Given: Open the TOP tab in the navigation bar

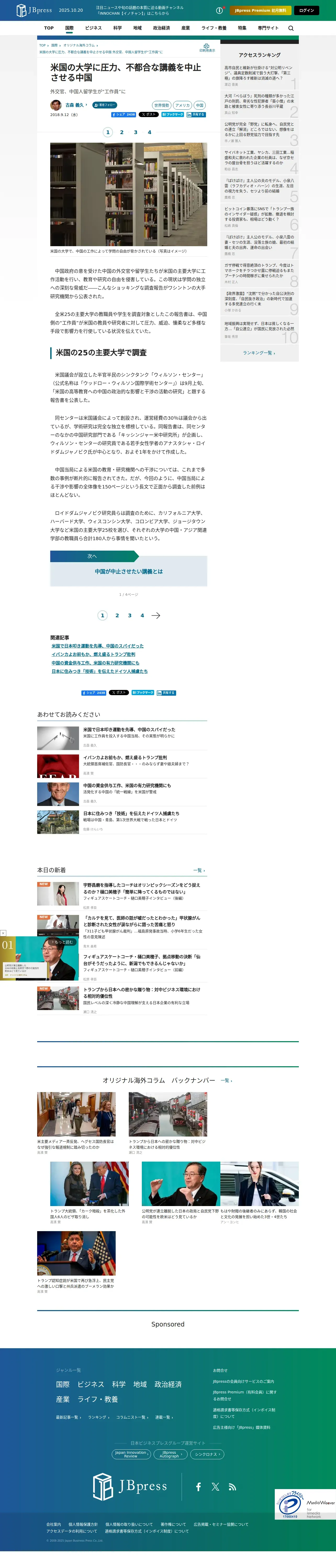Looking at the screenshot, I should (49, 28).
